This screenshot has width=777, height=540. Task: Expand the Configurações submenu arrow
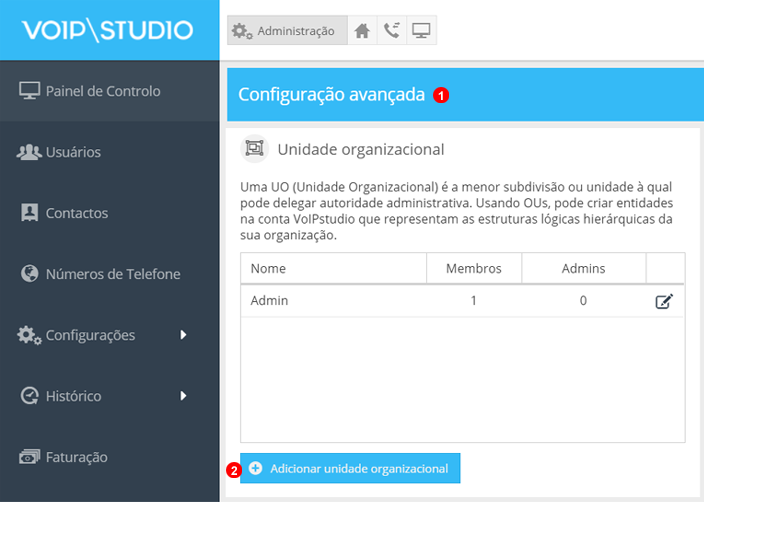coord(183,335)
